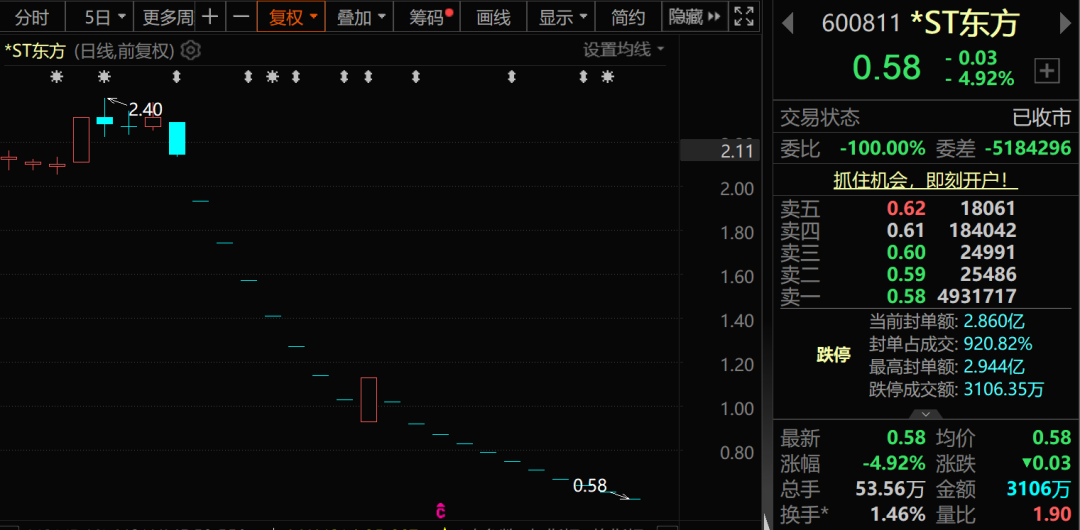Viewport: 1080px width, 530px height.
Task: Toggle 隐藏 to hide the side panel
Action: tap(694, 17)
